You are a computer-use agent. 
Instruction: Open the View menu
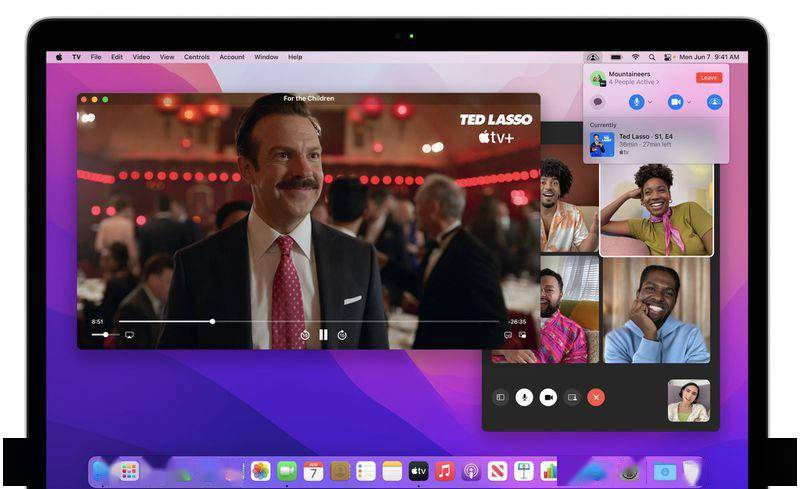click(x=167, y=57)
